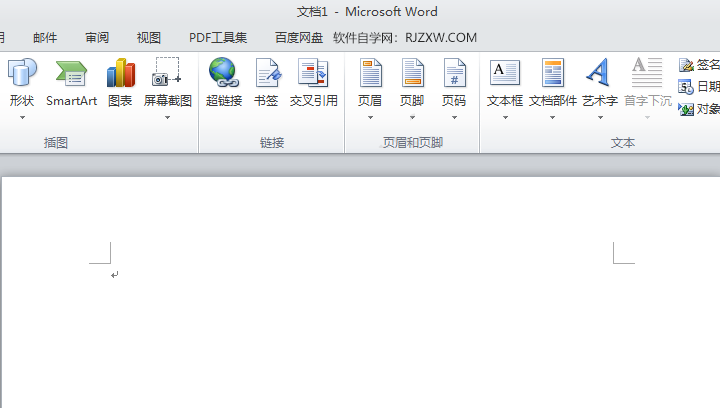Click the Drop Cap (首字下沉) icon
Image resolution: width=720 pixels, height=408 pixels.
pos(647,72)
